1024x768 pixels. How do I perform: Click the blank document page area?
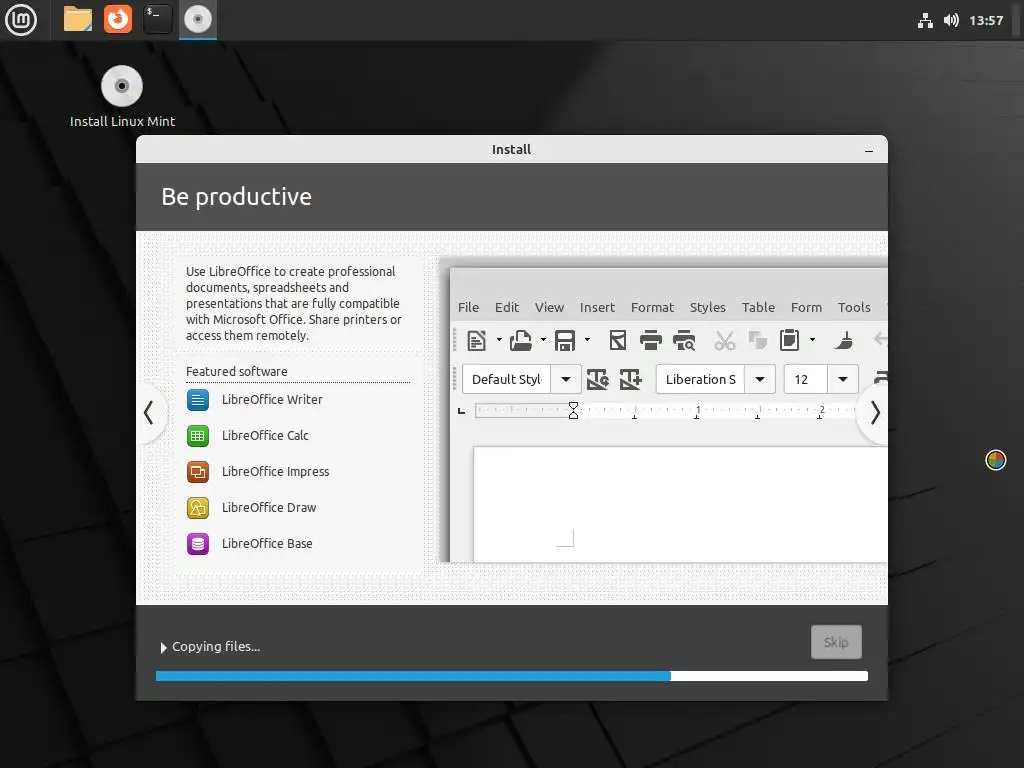coord(680,504)
